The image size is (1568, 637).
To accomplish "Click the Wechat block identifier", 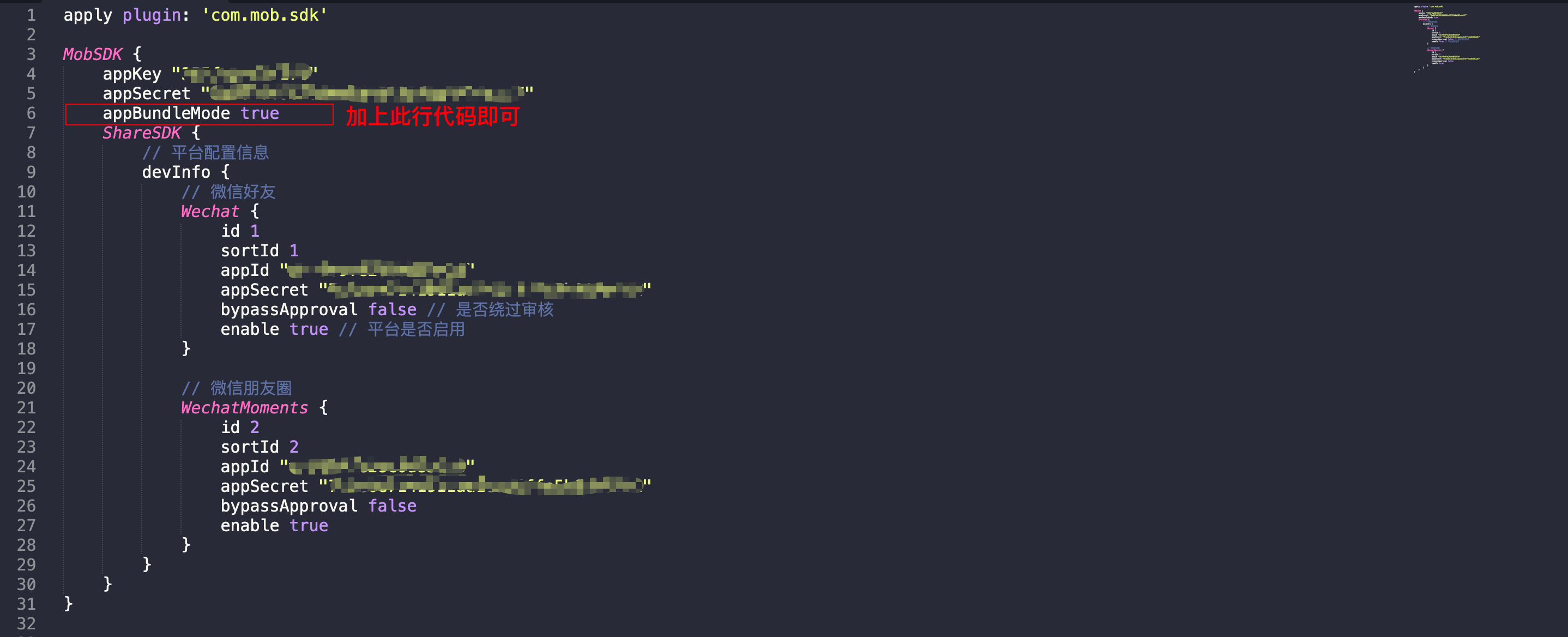I will coord(210,211).
